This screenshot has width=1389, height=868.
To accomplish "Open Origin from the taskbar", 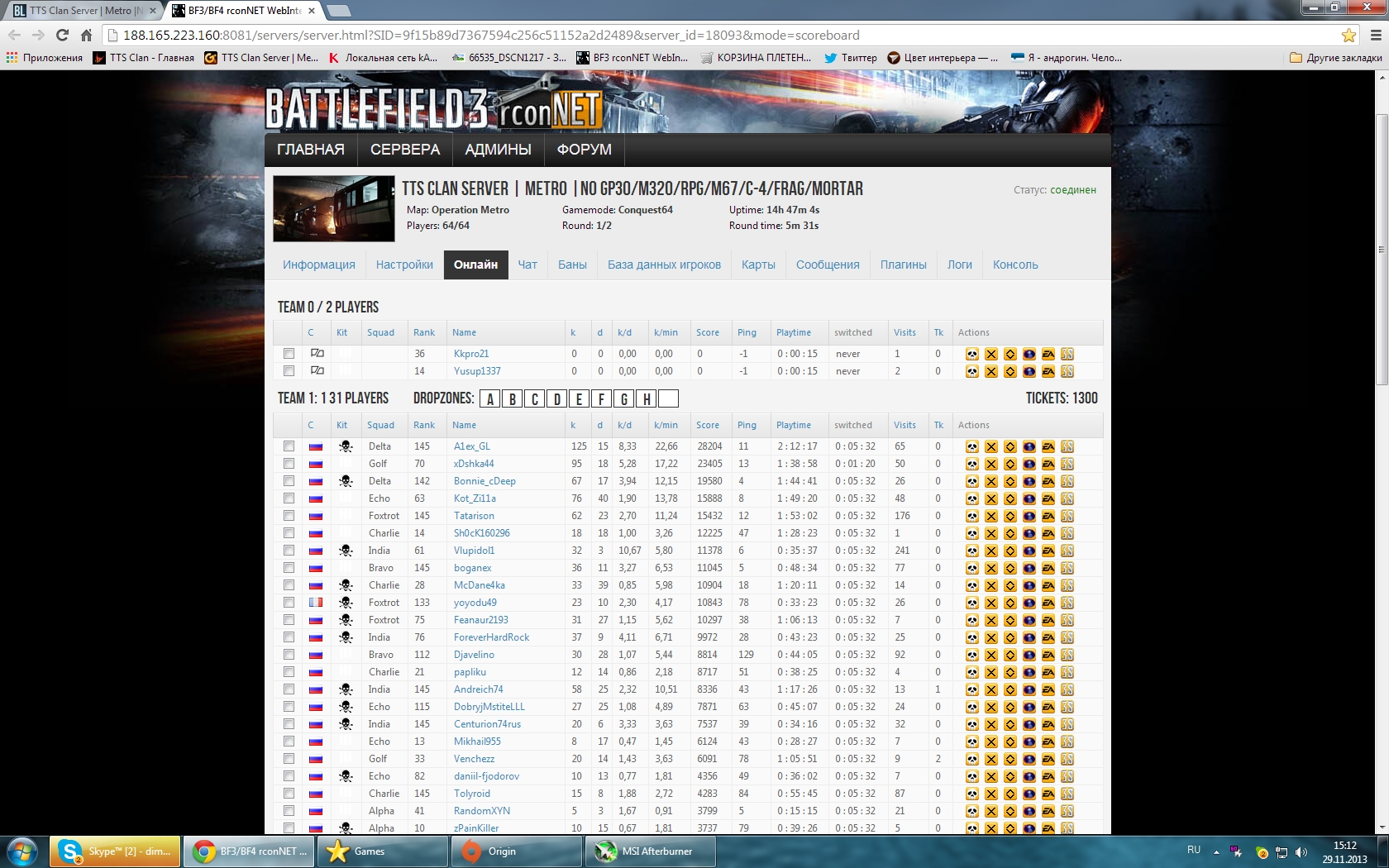I will (x=517, y=851).
